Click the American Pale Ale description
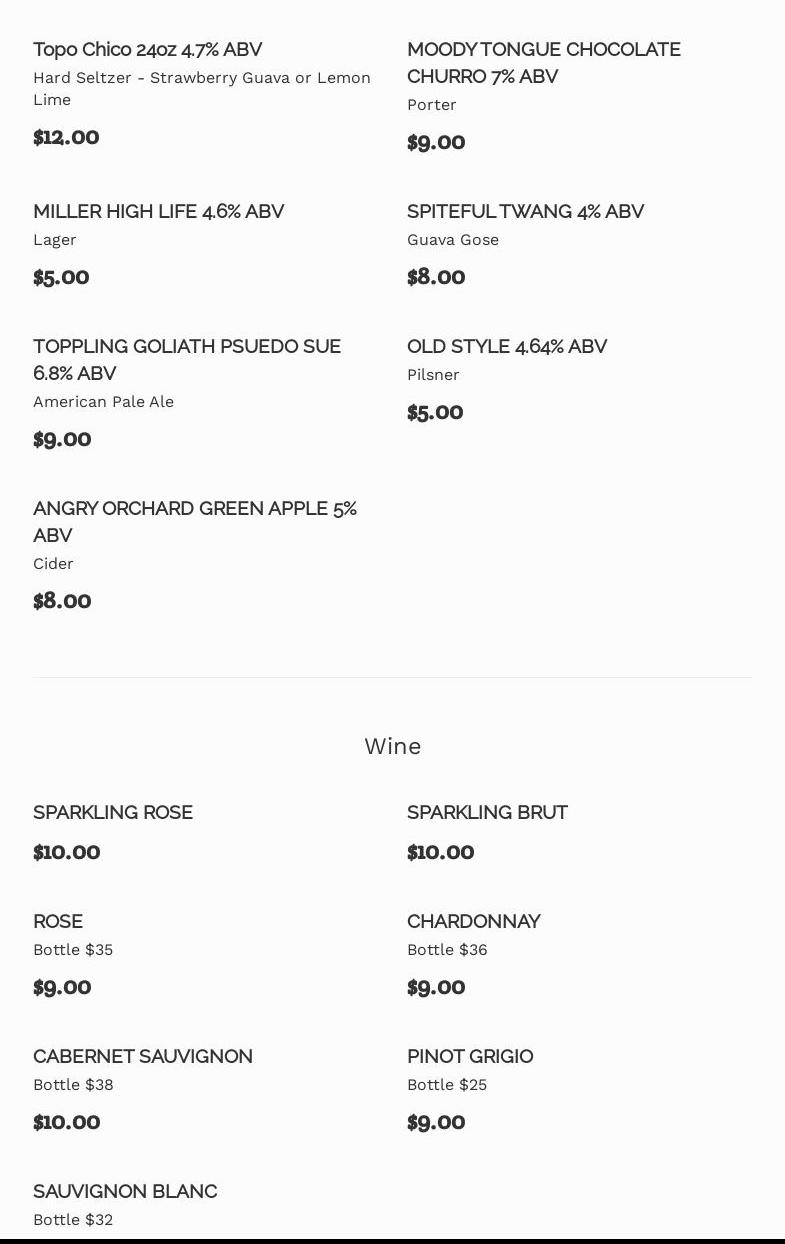This screenshot has height=1244, width=785. click(103, 402)
